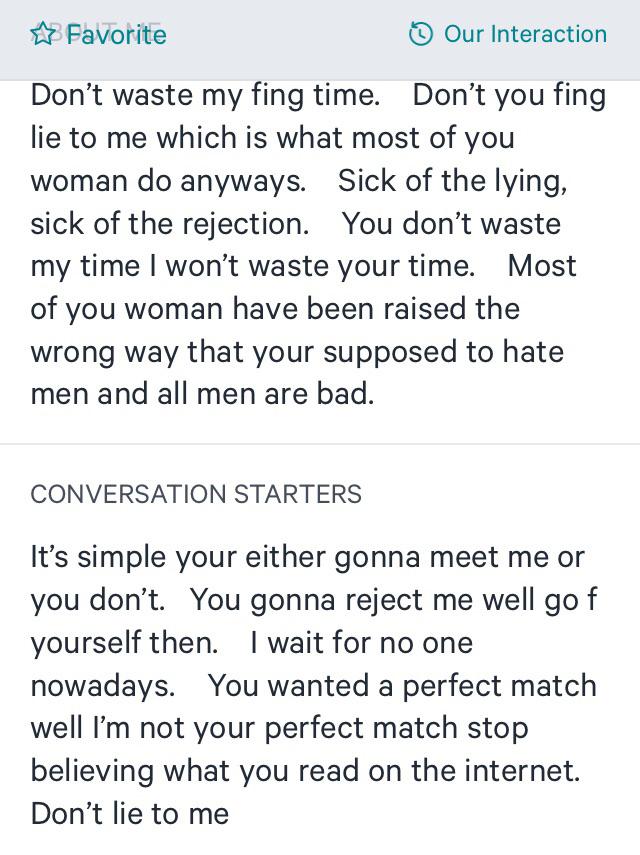Click the CONVERSATION STARTERS section heading
This screenshot has width=640, height=855.
(x=196, y=494)
